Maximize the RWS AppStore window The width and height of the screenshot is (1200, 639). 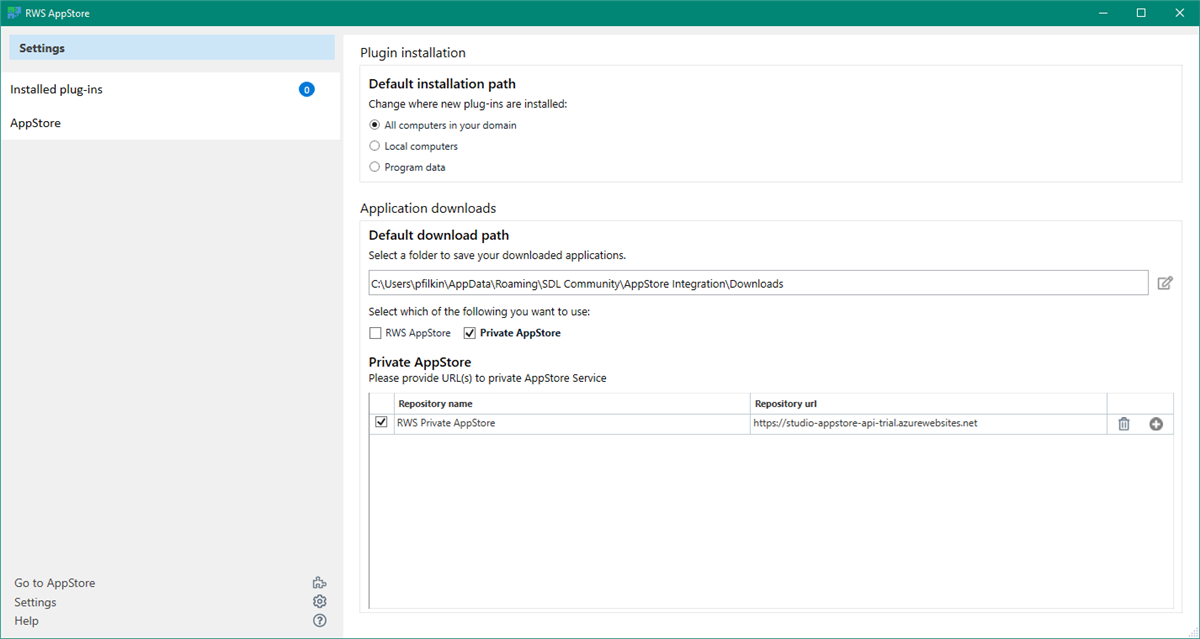1141,13
